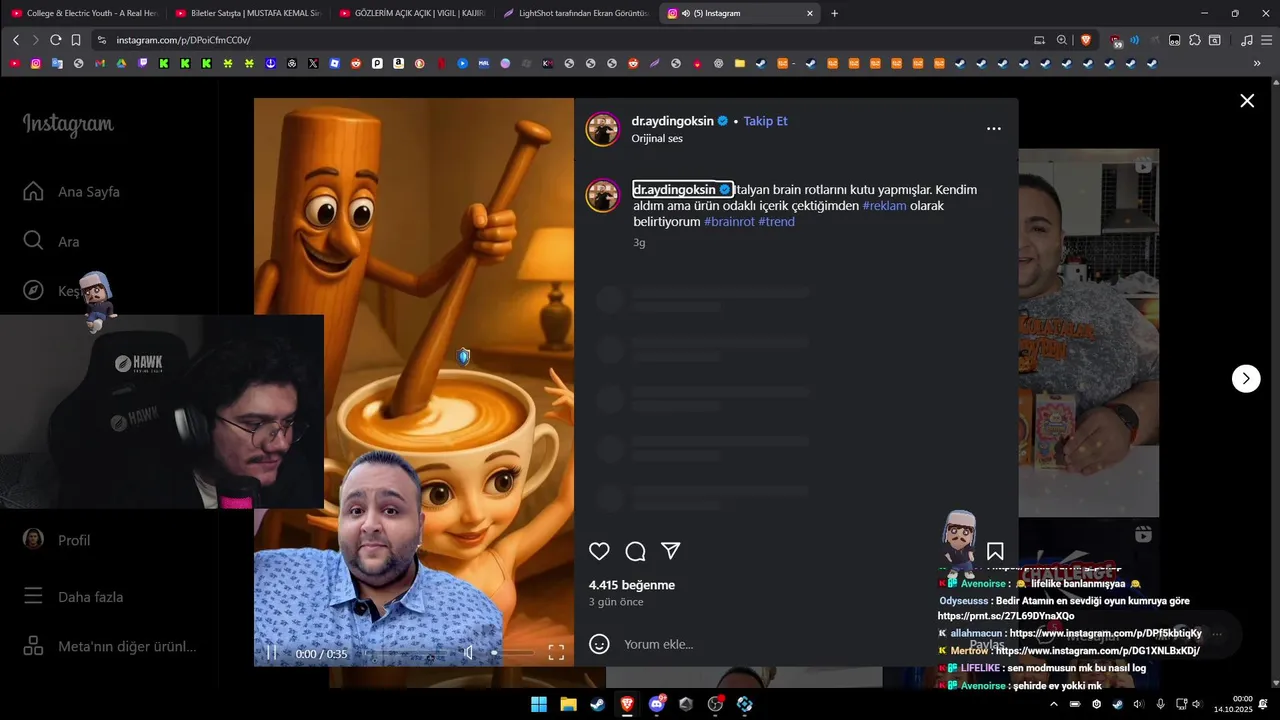1280x720 pixels.
Task: Open the Gmail bookmark
Action: click(100, 63)
